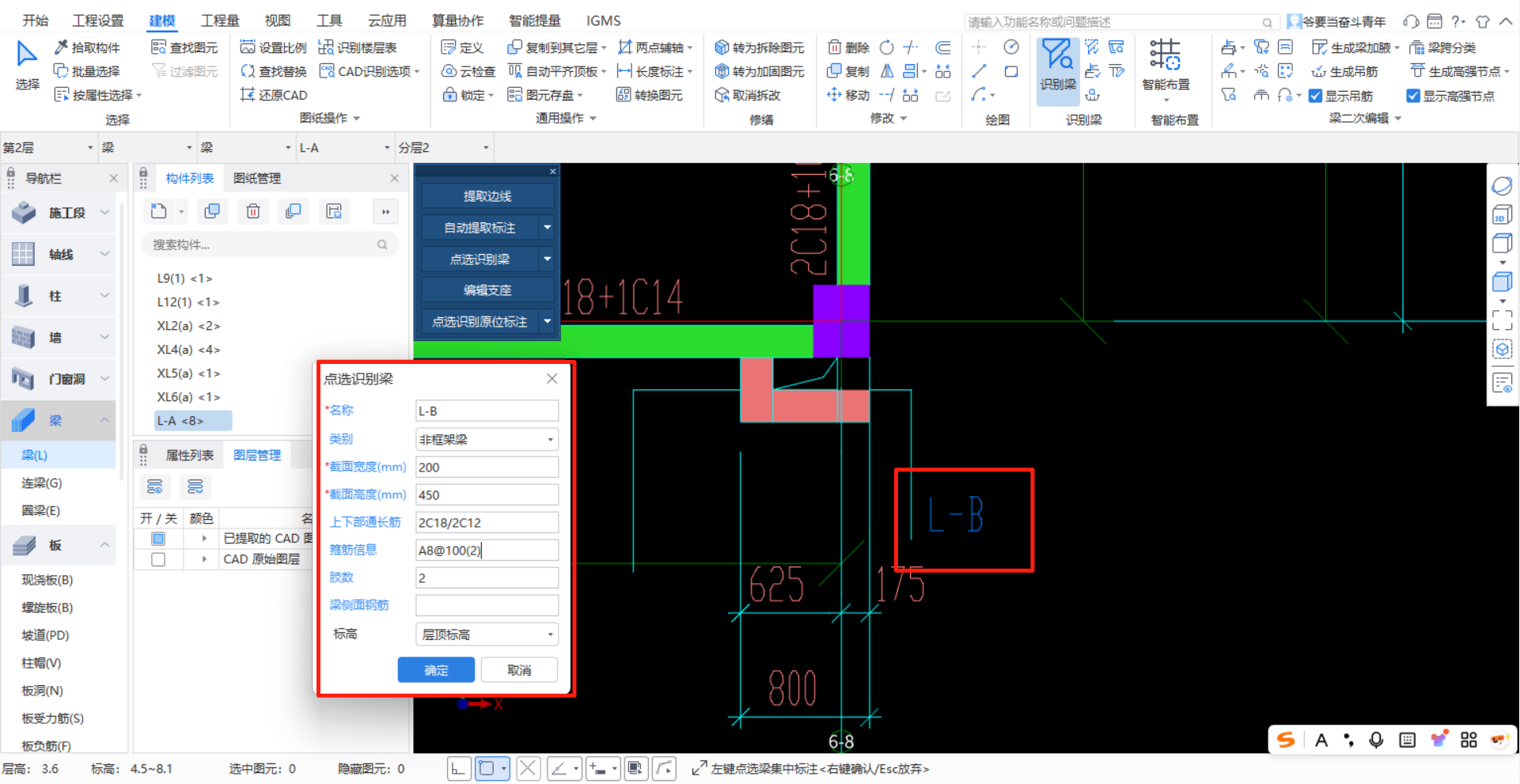Click the 提取边线 button
The image size is (1520, 784).
click(x=487, y=196)
